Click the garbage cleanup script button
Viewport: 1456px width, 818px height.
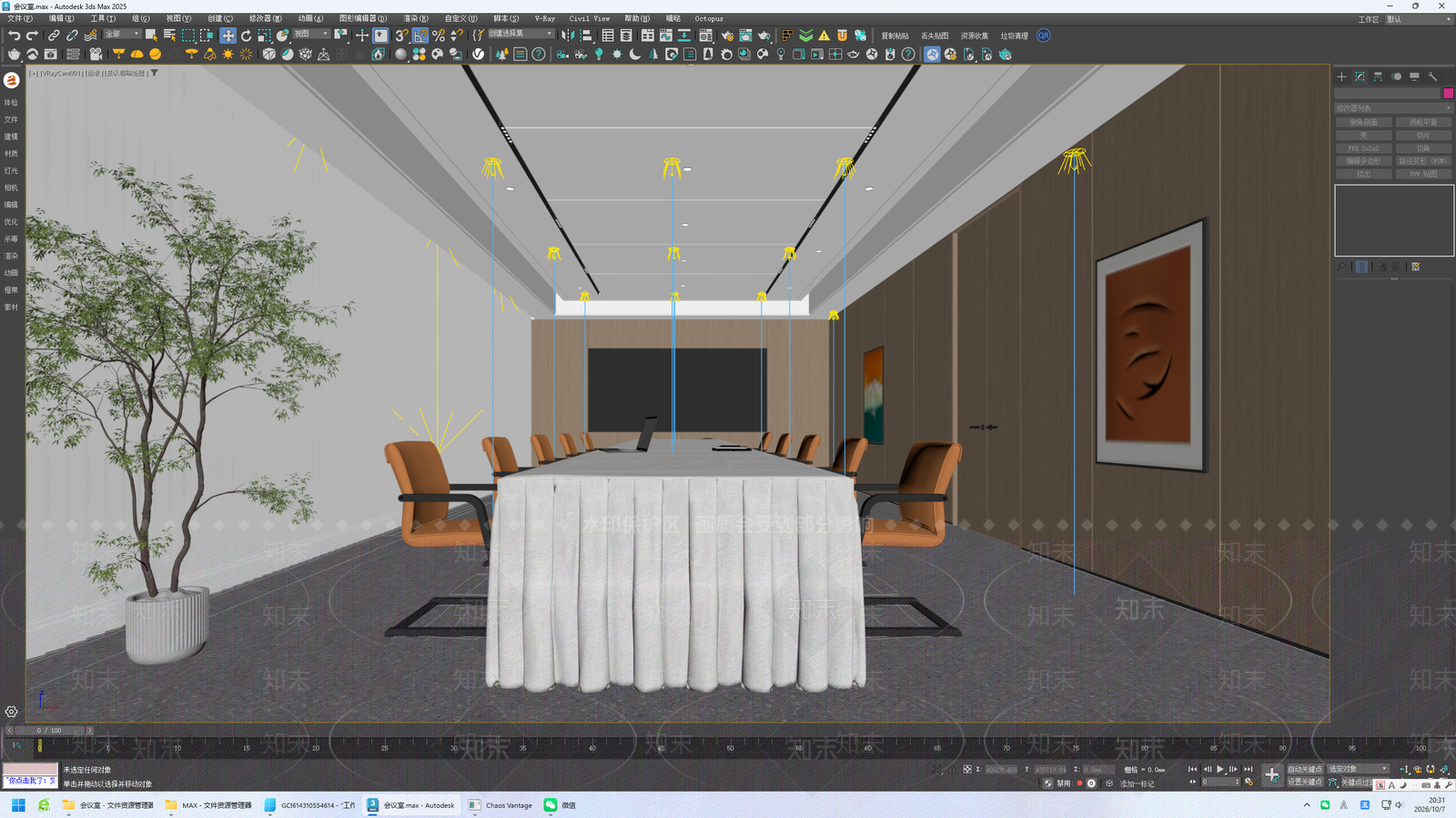(x=1015, y=35)
